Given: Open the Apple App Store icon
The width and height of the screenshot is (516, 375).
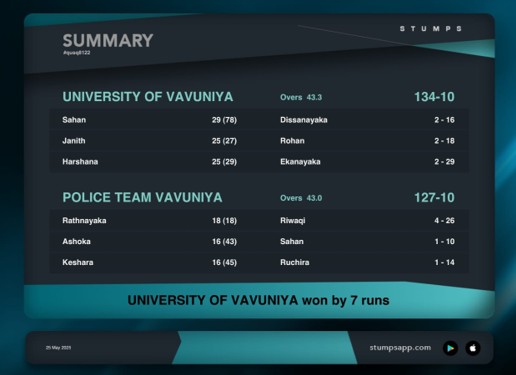Looking at the screenshot, I should click(x=473, y=348).
